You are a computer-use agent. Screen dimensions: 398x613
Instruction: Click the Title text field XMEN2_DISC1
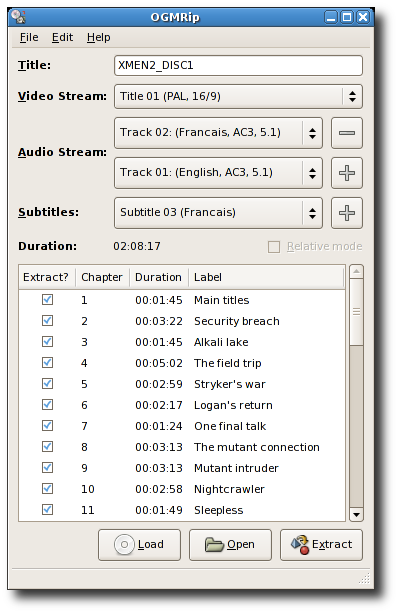pos(238,65)
